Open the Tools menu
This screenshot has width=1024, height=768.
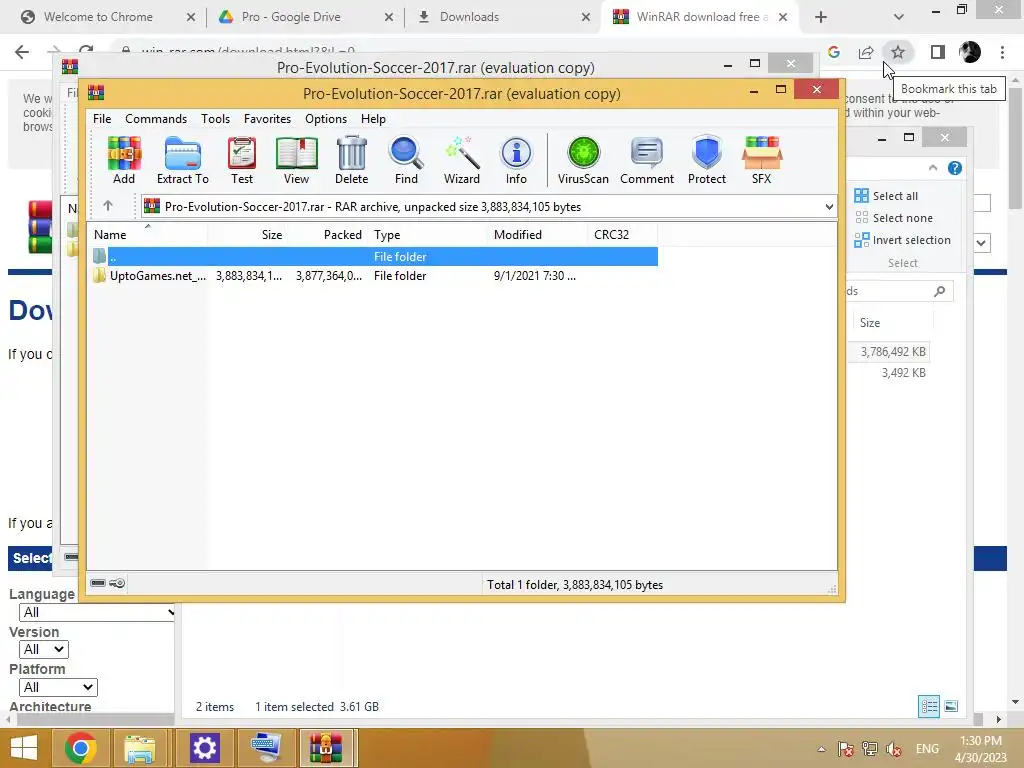pos(216,119)
